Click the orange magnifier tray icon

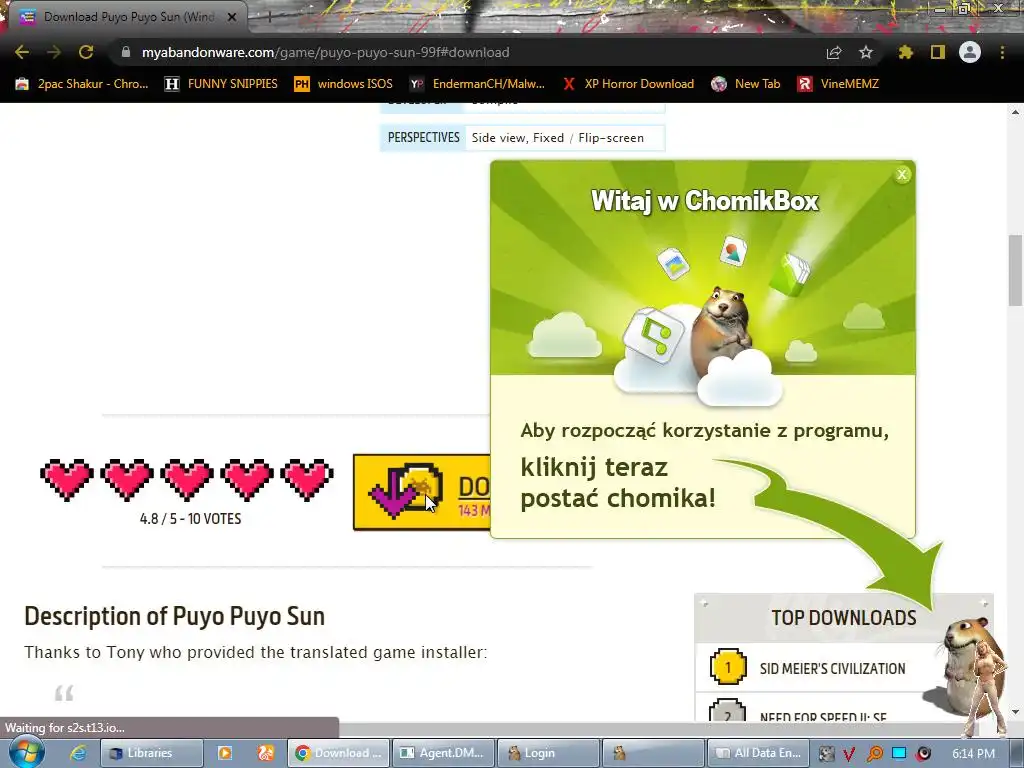tap(874, 754)
